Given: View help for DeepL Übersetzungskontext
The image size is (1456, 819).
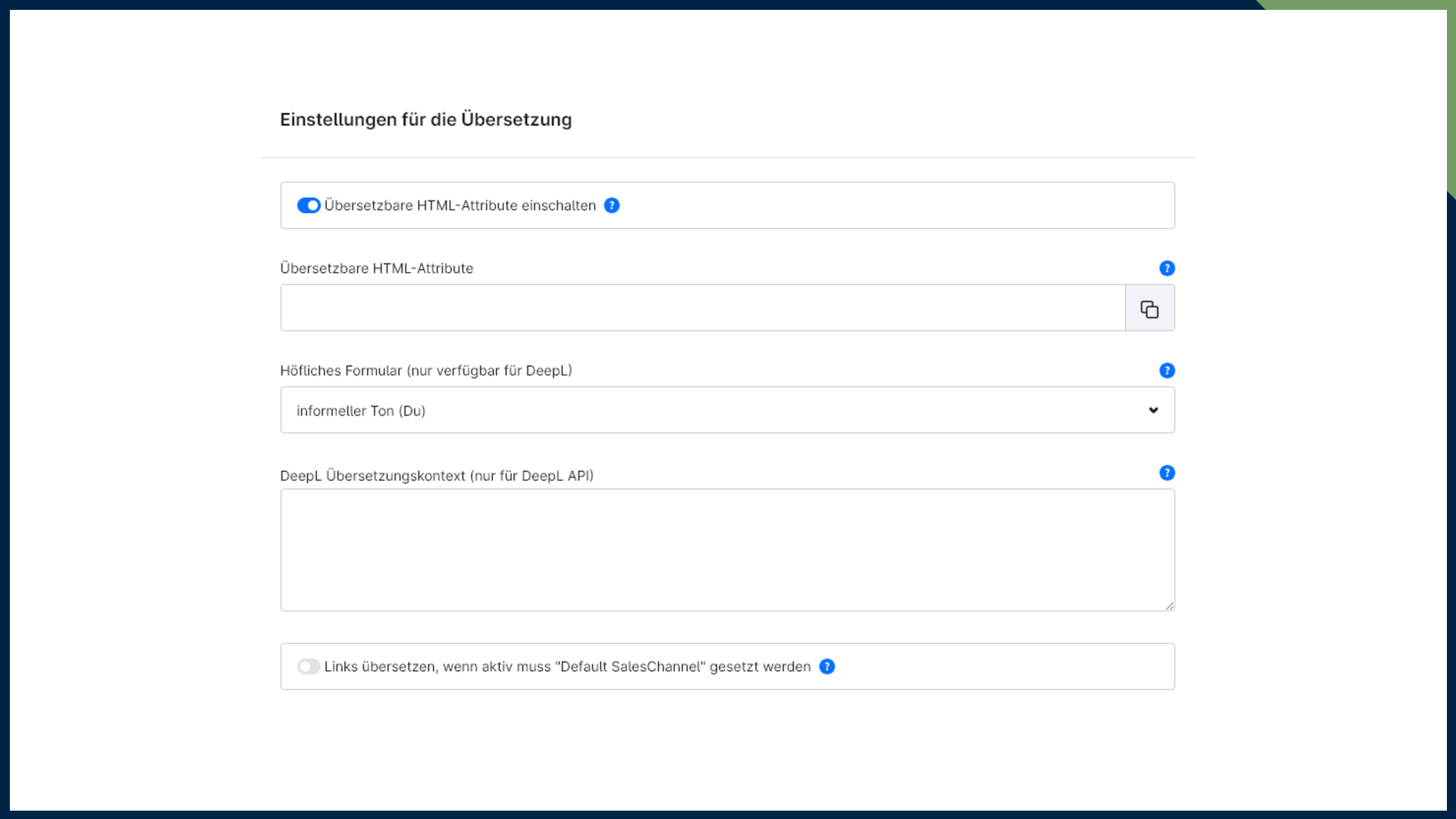Looking at the screenshot, I should [1167, 473].
